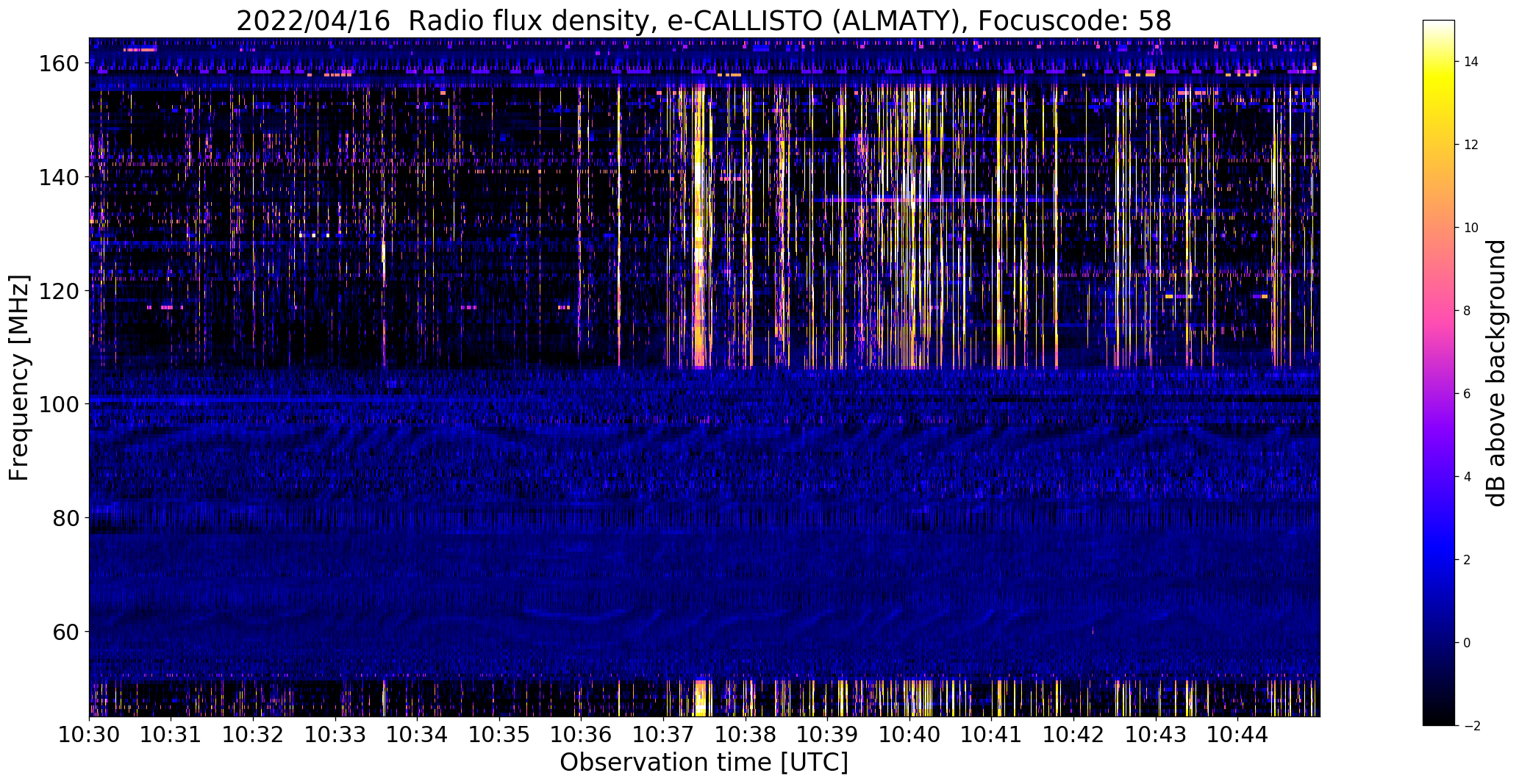This screenshot has height=784, width=1519.
Task: Click the 'Frequency [MHz]' axis label
Action: point(19,378)
